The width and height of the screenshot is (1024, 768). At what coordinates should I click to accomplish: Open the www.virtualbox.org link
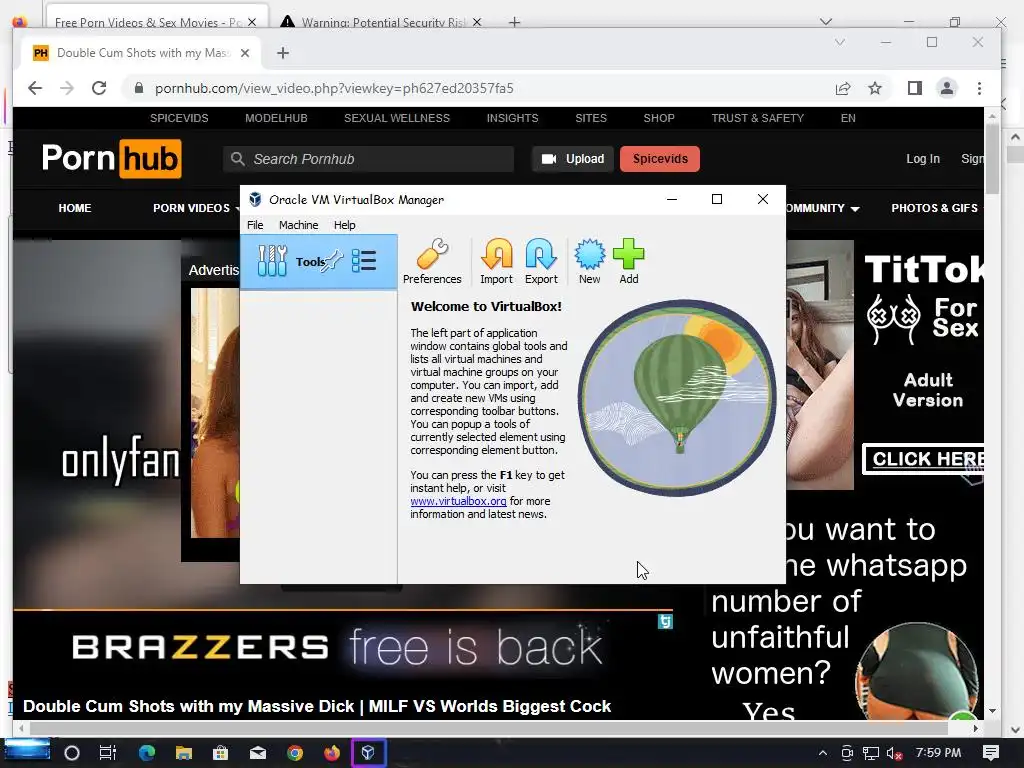click(458, 501)
